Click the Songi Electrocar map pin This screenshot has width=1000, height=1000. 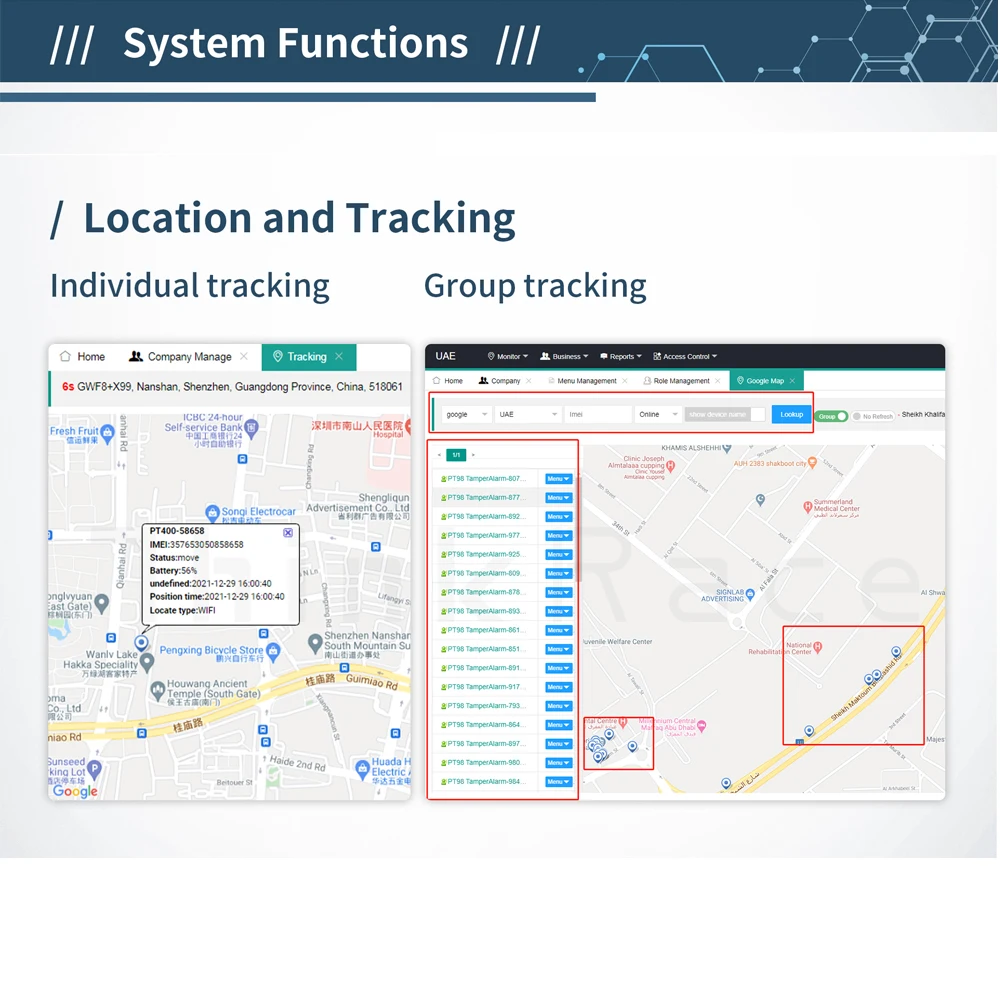212,512
